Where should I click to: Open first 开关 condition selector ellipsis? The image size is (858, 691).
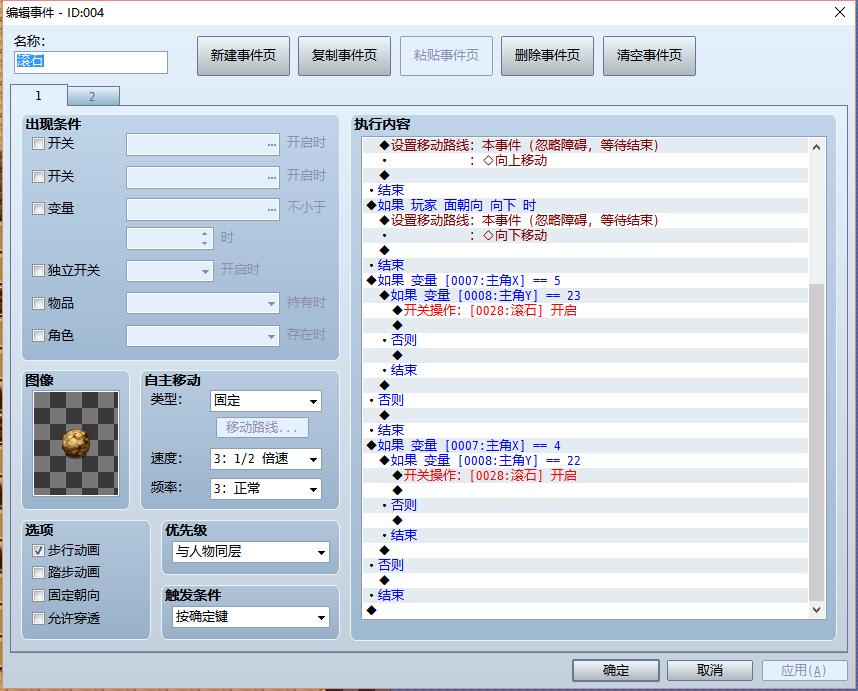(272, 145)
